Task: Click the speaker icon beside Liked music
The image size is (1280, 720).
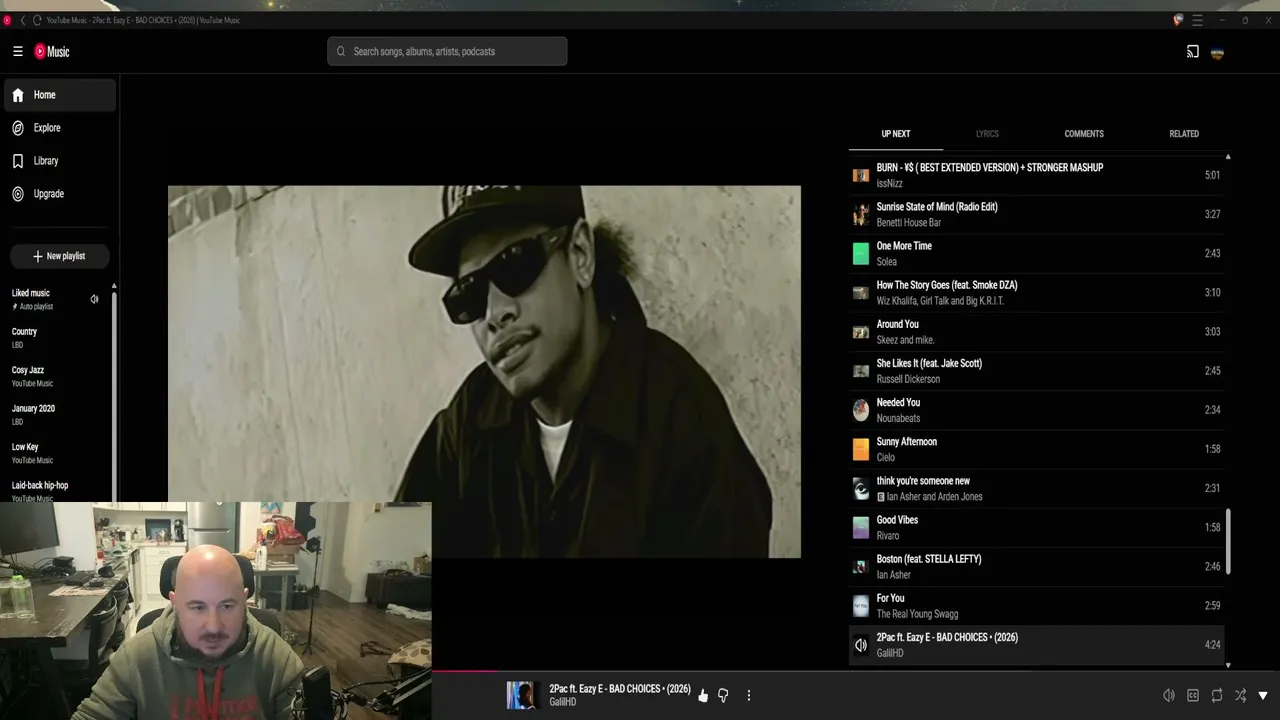Action: 94,299
